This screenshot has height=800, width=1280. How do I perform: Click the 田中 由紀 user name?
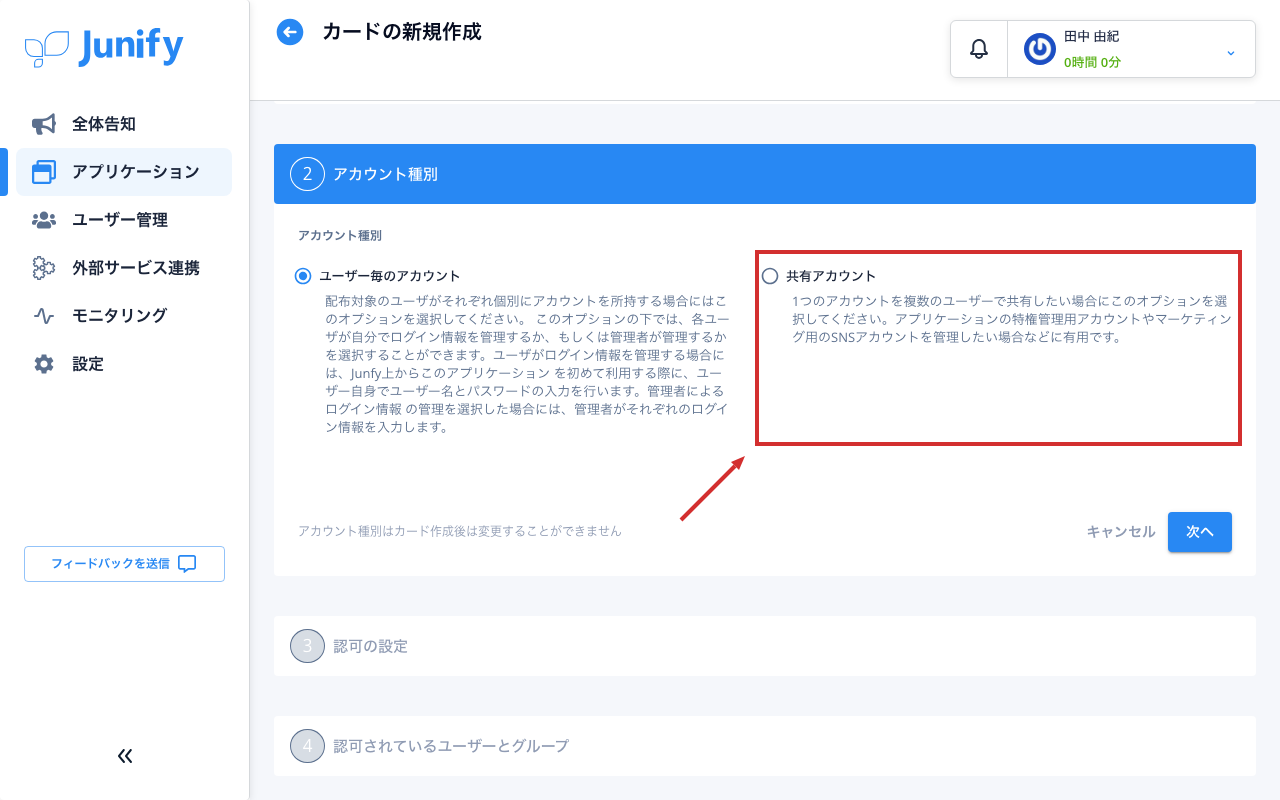pos(1091,36)
